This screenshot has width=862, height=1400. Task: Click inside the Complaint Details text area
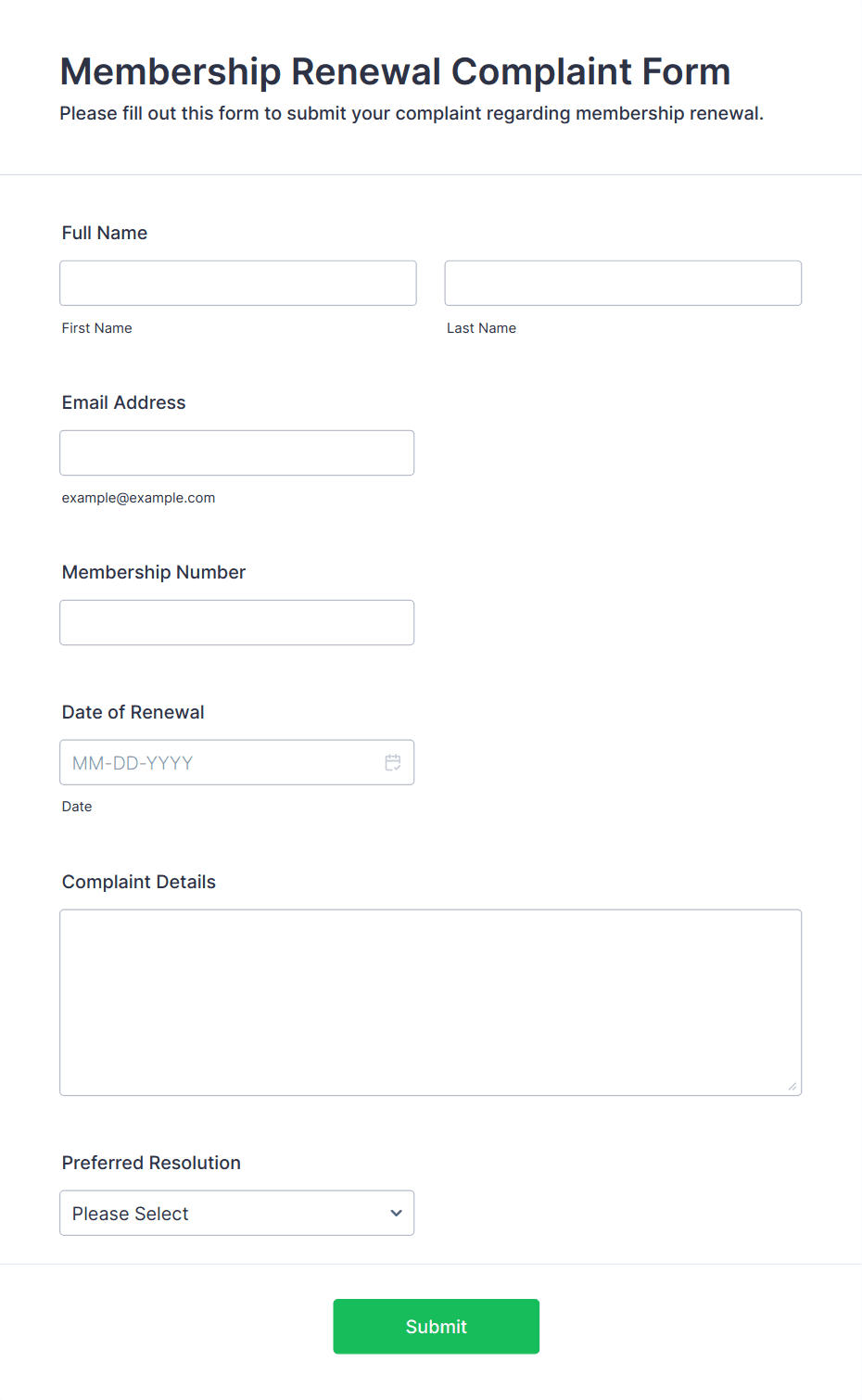[x=431, y=1002]
